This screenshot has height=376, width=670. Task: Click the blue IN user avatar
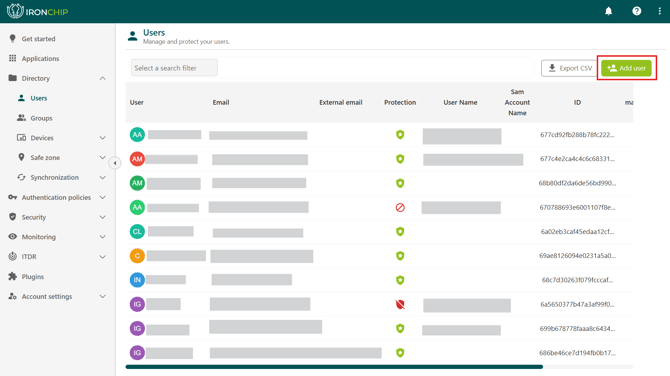point(137,280)
